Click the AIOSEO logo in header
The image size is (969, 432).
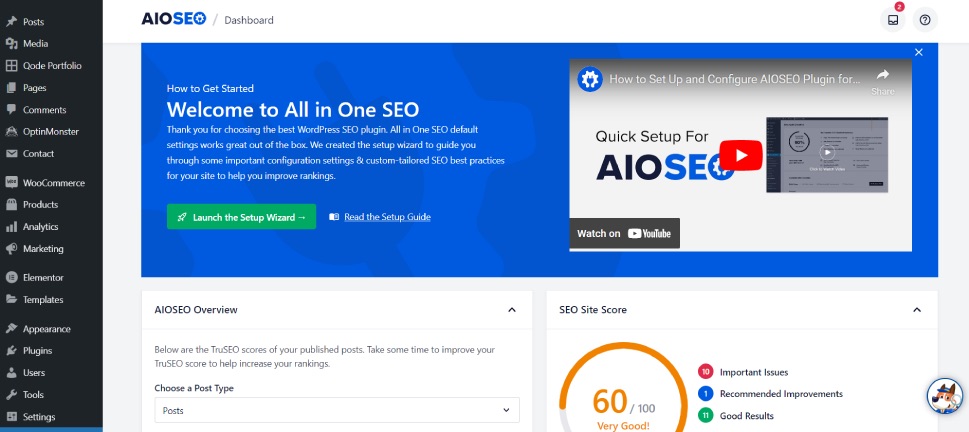174,19
